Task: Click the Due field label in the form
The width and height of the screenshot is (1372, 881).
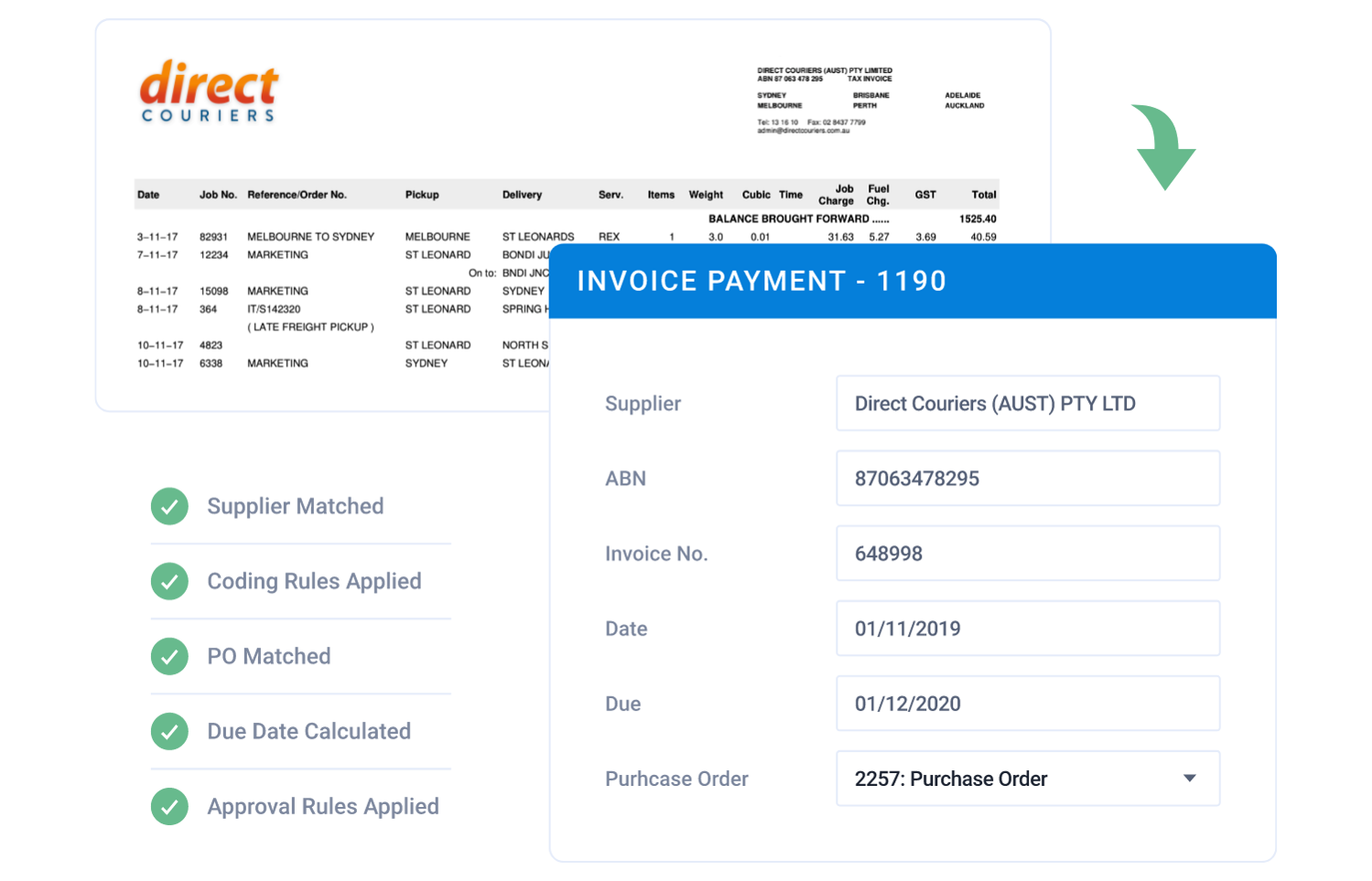Action: 622,704
